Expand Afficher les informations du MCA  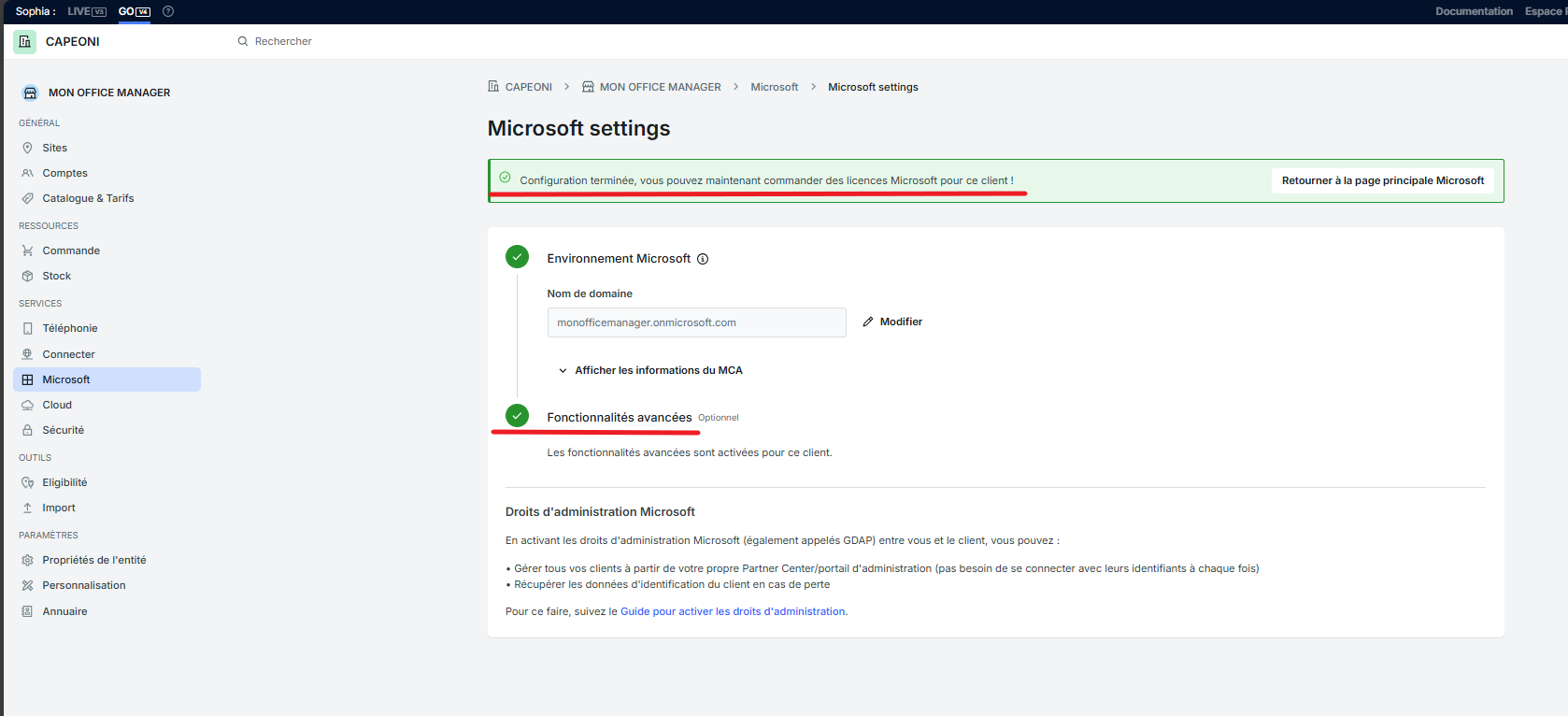coord(650,370)
